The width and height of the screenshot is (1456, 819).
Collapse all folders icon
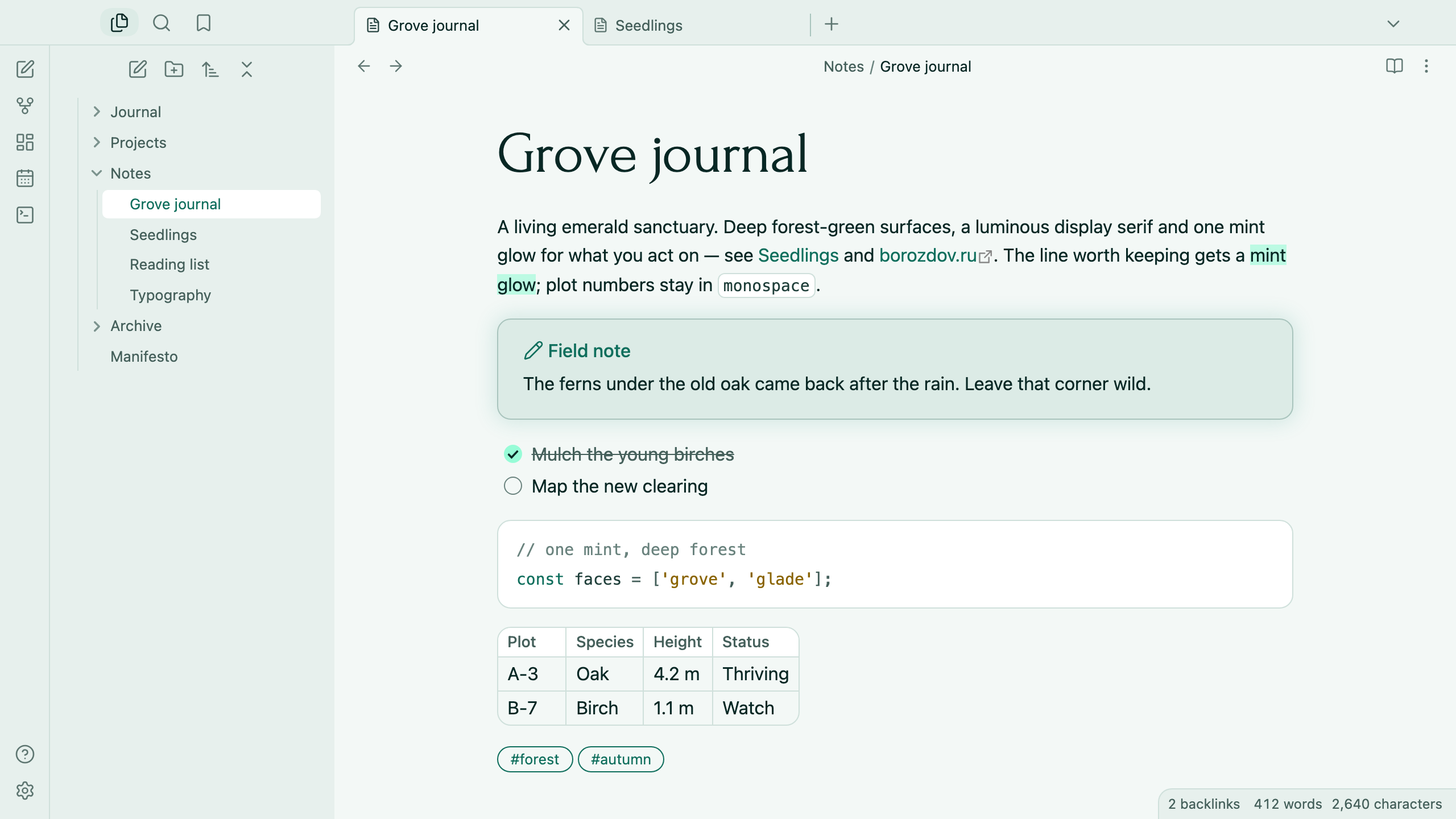(x=247, y=69)
